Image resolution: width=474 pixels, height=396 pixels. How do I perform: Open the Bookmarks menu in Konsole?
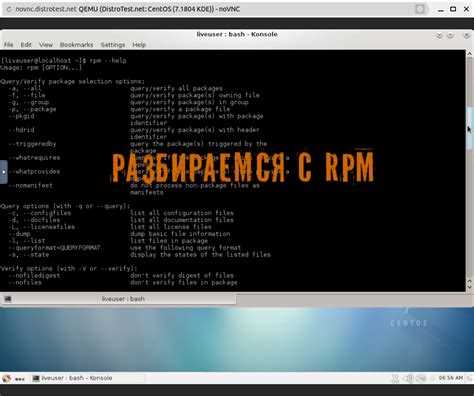[76, 45]
